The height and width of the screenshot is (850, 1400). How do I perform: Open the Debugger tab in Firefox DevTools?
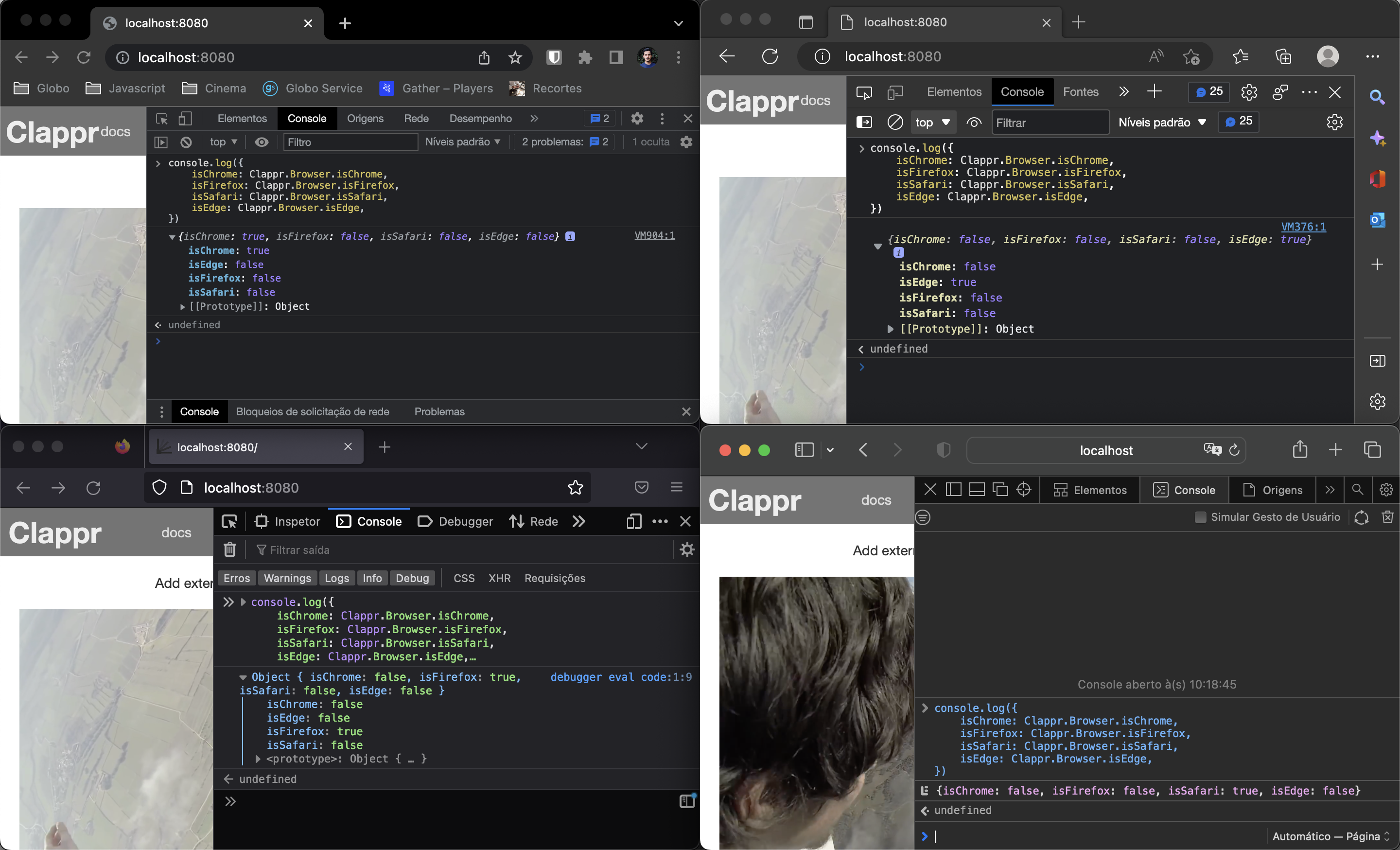pos(455,521)
